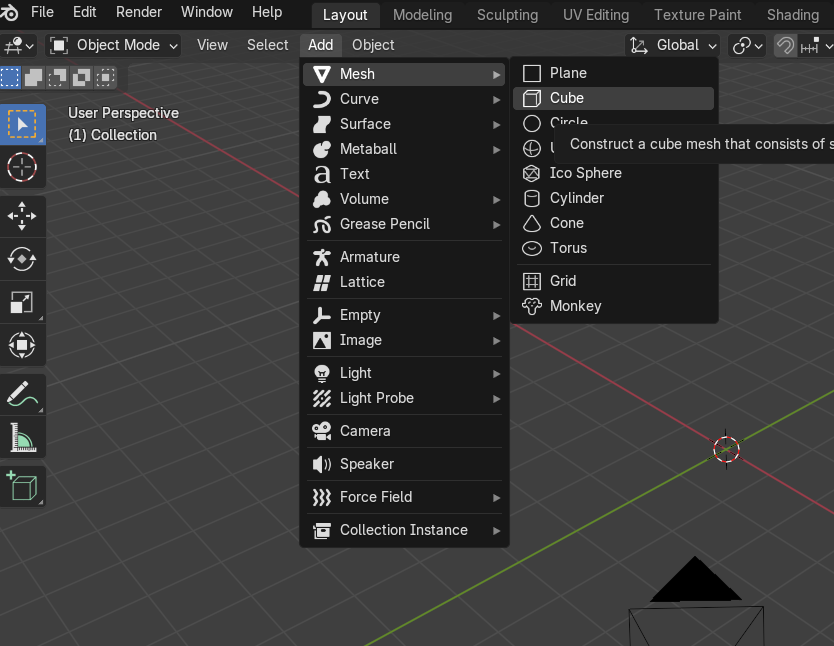Select the Scale tool
The width and height of the screenshot is (834, 646).
tap(22, 302)
